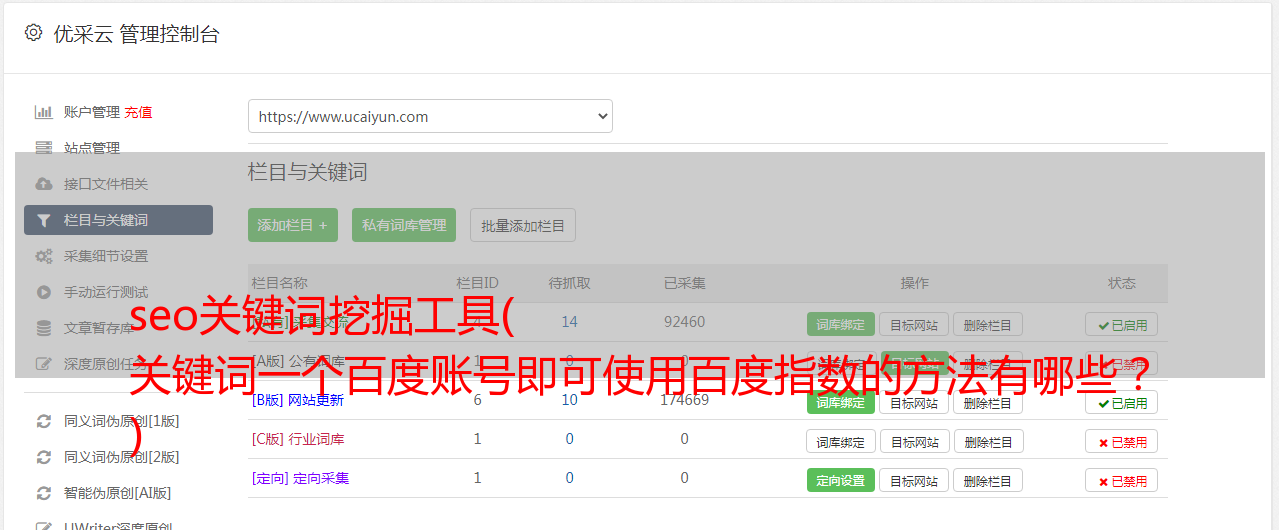Toggle 已启用 status in the 92460 row
Screen dimensions: 1279x530
click(1121, 324)
